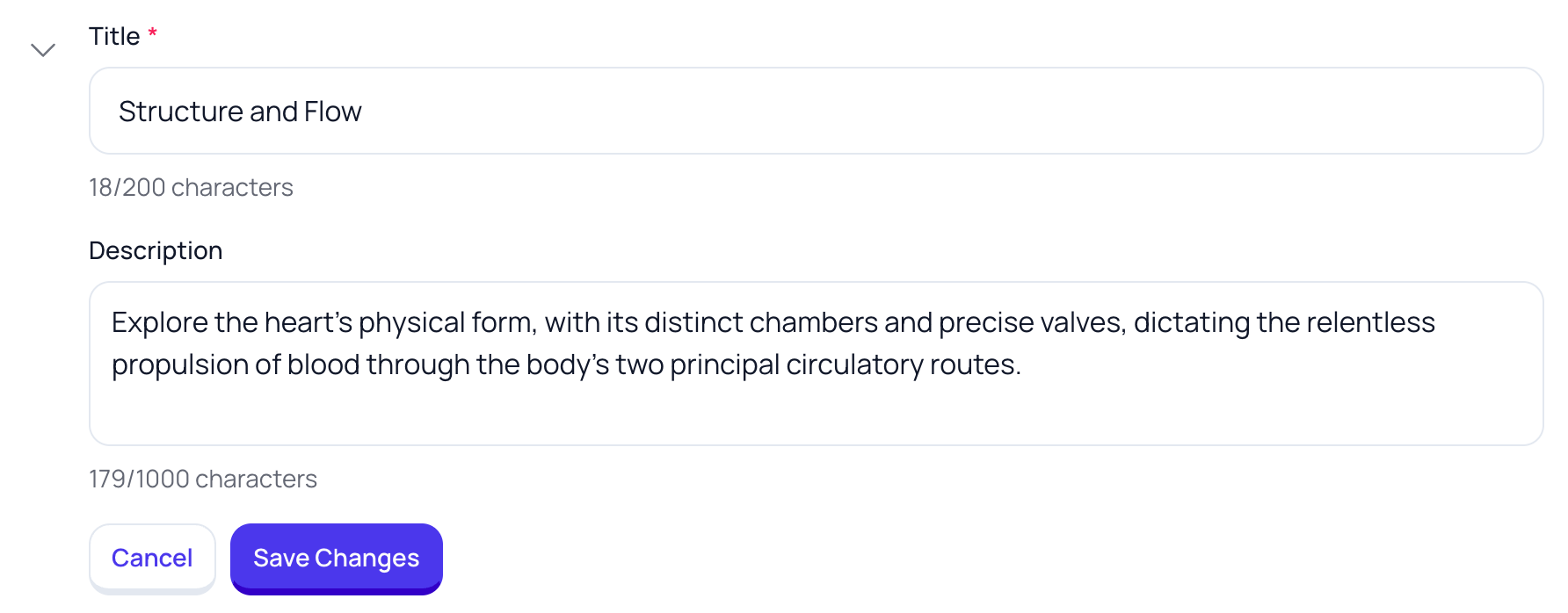
Task: Click the Title field label
Action: click(114, 36)
